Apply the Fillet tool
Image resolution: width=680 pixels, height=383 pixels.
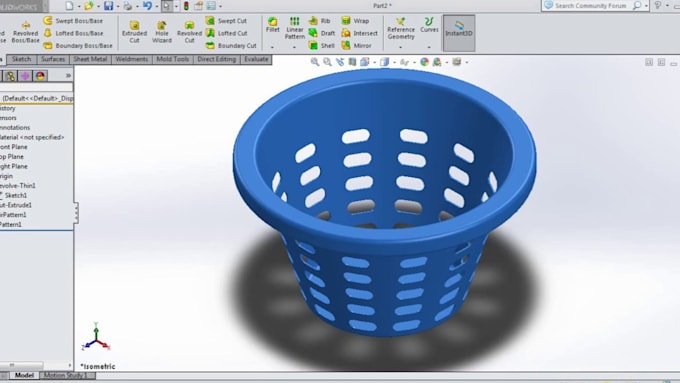[273, 25]
